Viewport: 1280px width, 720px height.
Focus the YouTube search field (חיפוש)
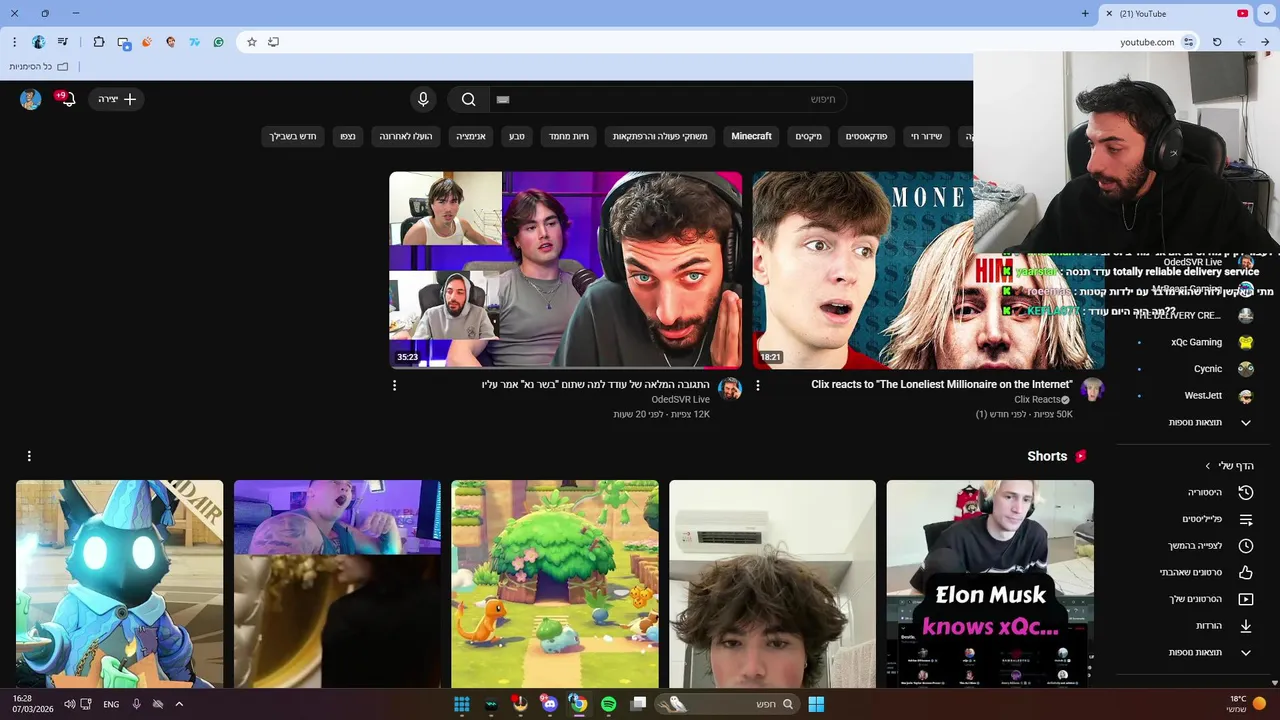point(668,99)
